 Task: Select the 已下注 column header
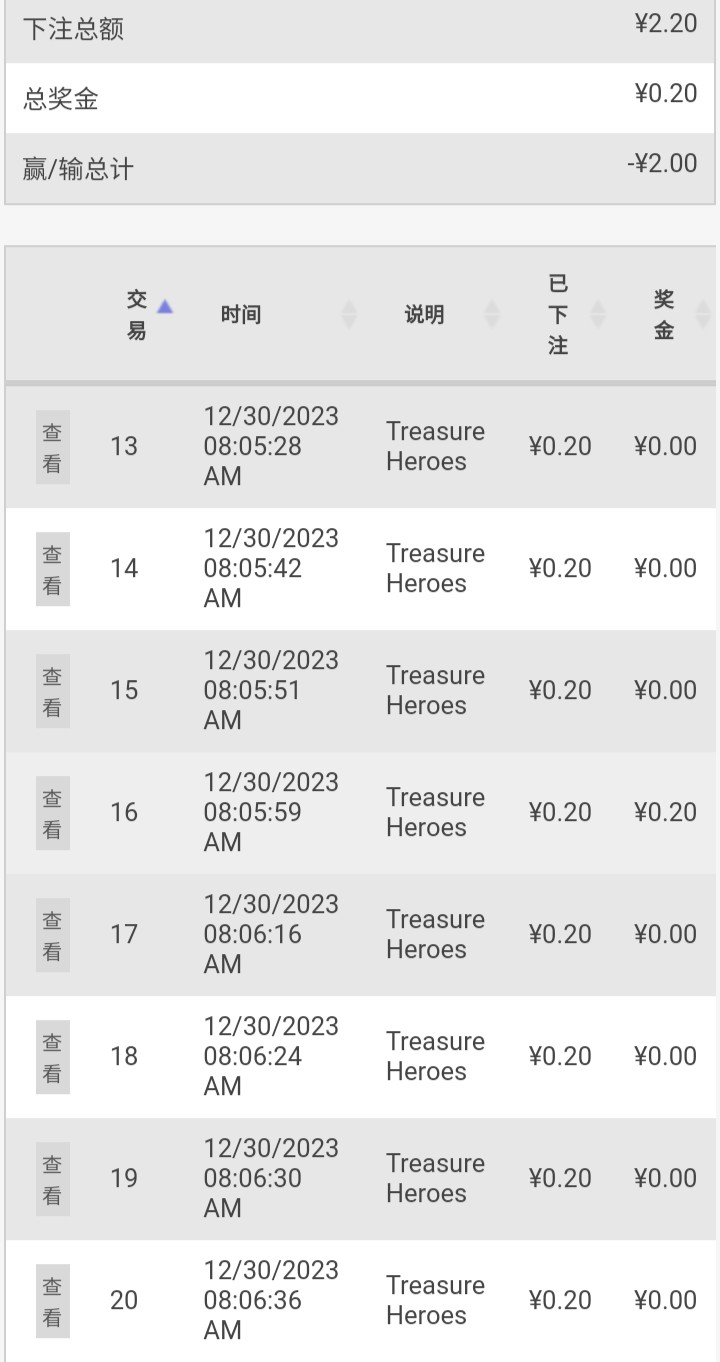(558, 315)
